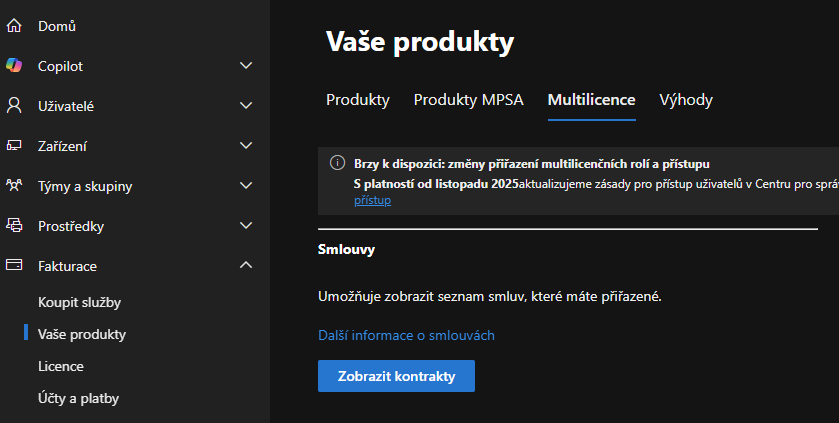Expand the Zařízení menu chevron
839x423 pixels.
(247, 146)
